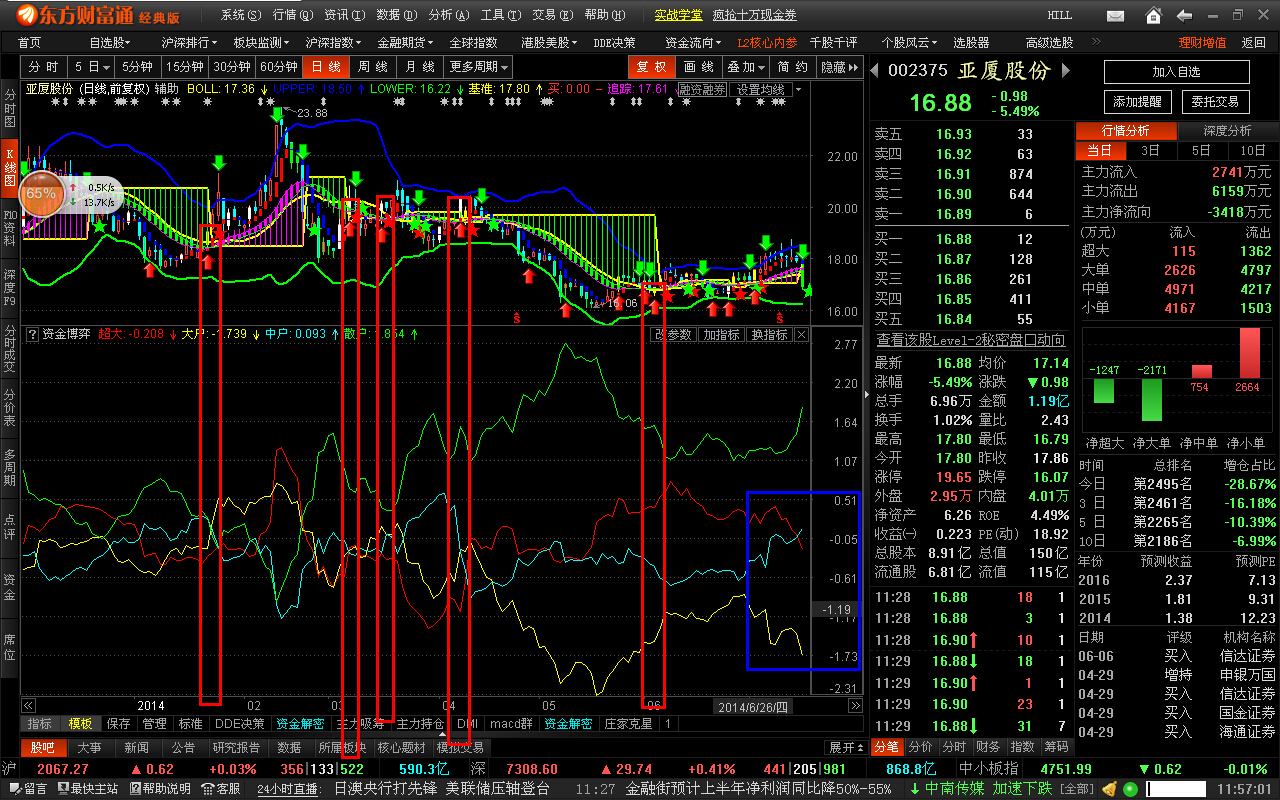Click the 委托交易 button
This screenshot has height=800, width=1280.
tap(1215, 101)
